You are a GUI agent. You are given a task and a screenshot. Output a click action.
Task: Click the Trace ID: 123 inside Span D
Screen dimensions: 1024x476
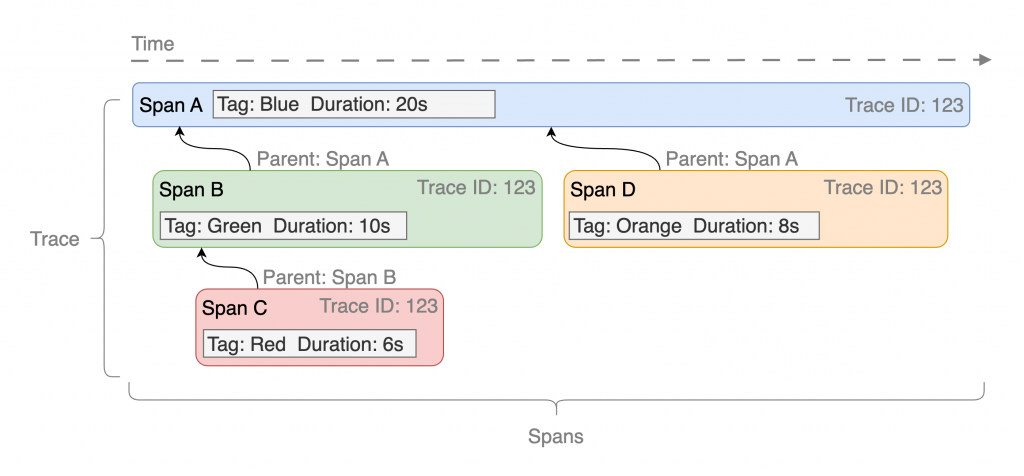pyautogui.click(x=883, y=188)
